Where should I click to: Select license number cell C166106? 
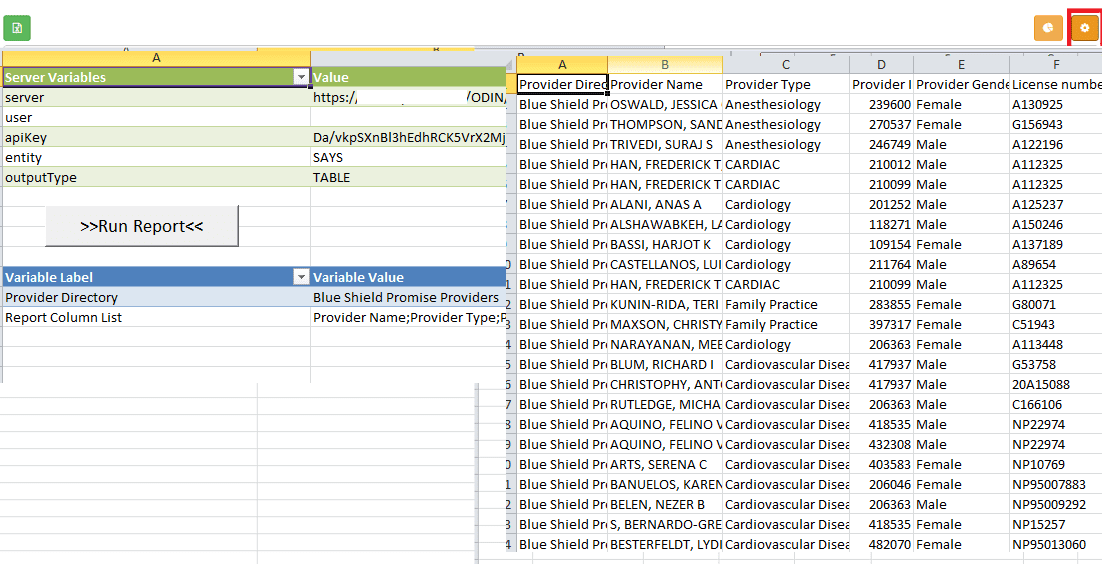point(1056,404)
